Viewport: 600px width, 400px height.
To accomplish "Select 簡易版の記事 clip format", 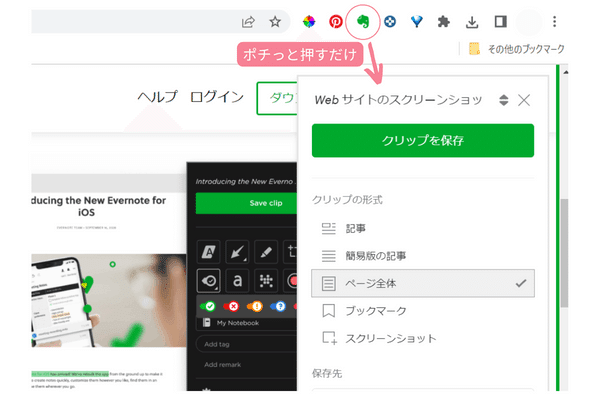I will (423, 256).
